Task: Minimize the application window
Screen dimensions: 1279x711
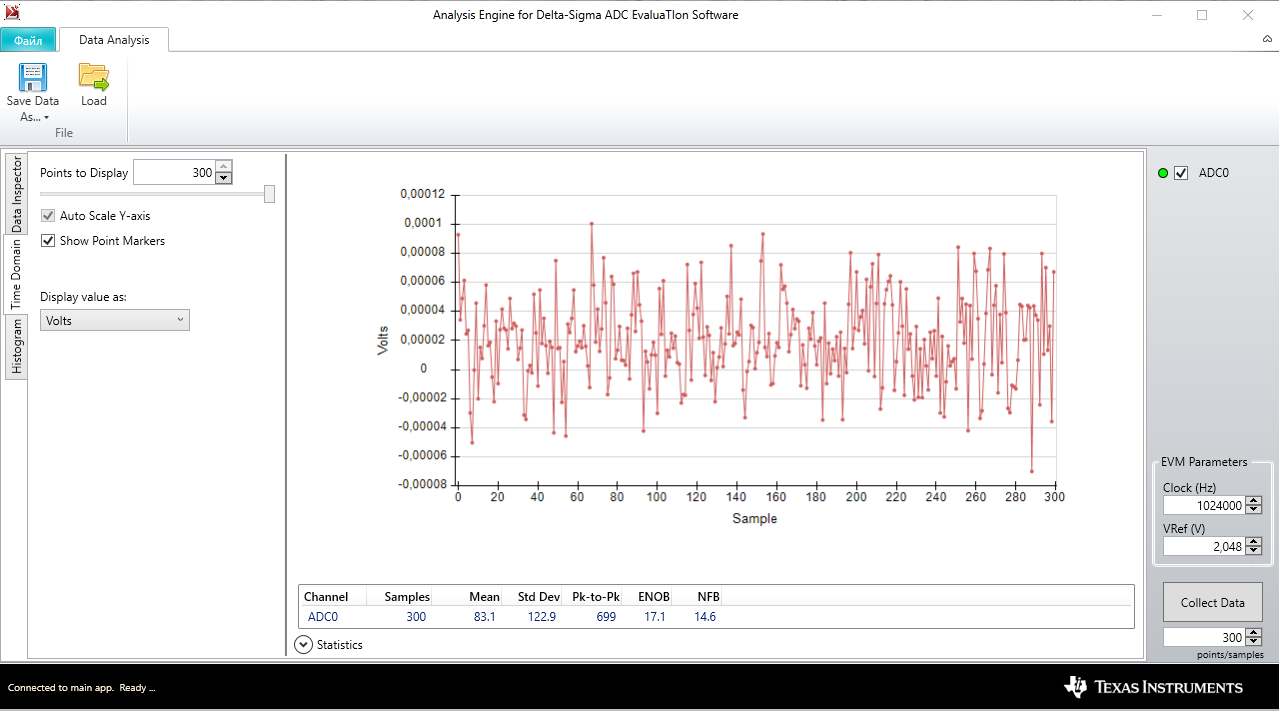Action: (1157, 15)
